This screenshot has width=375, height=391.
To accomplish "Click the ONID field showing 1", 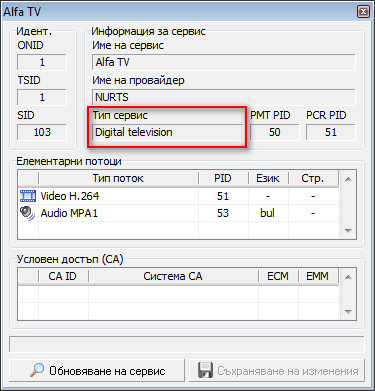I will click(42, 62).
